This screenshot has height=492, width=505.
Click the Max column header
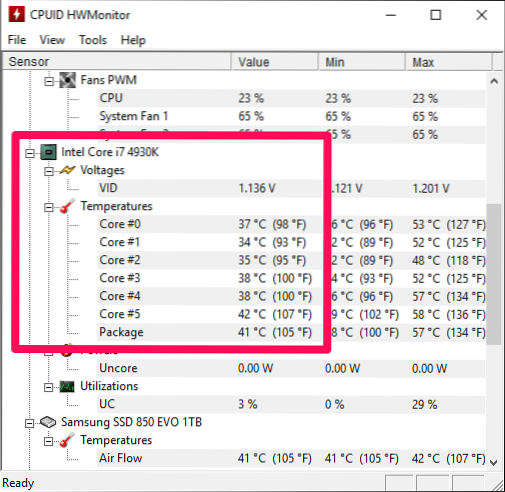tap(449, 62)
